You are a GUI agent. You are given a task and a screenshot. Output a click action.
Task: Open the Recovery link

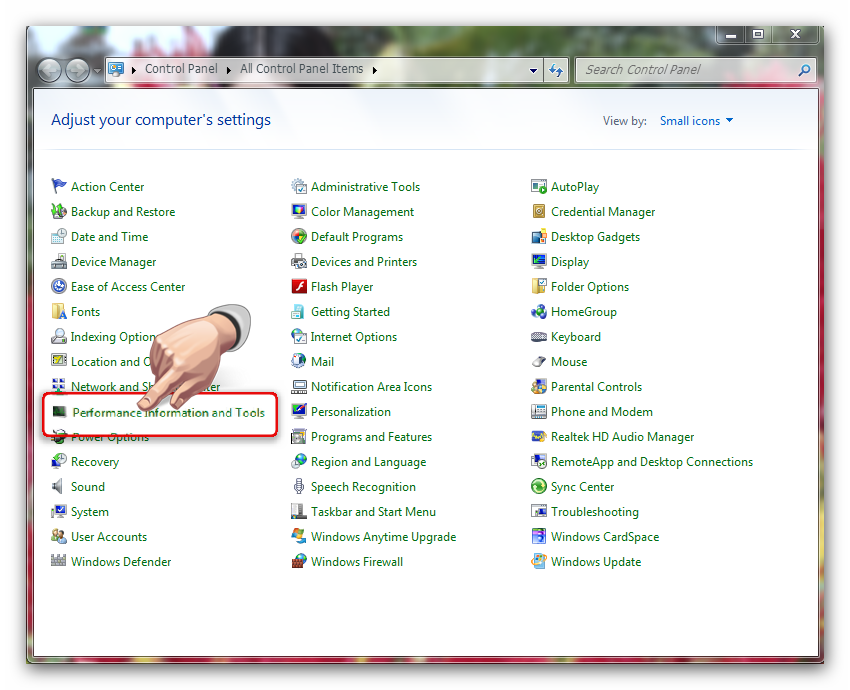coord(95,462)
